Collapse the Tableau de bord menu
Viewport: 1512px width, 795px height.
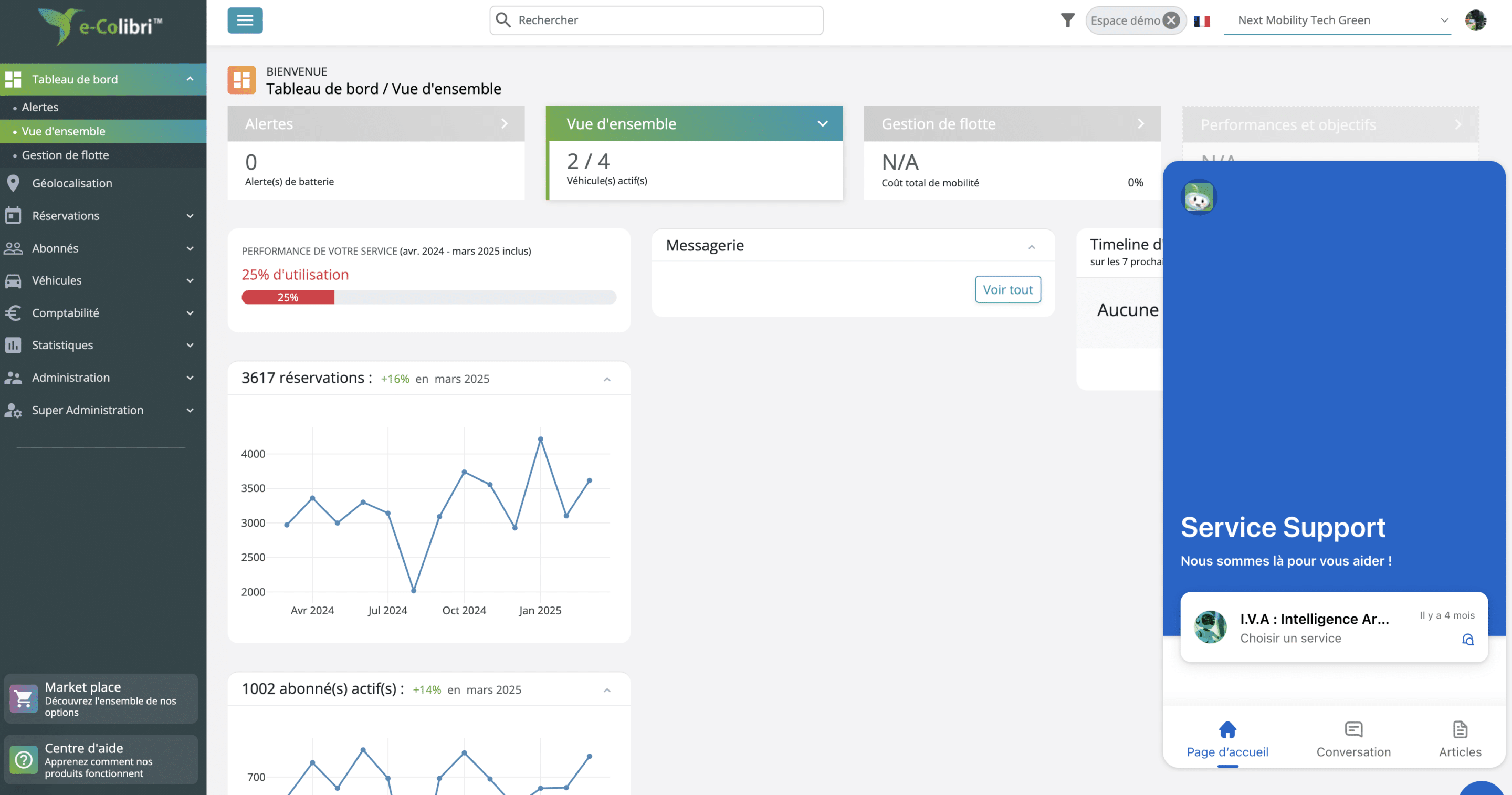(x=190, y=79)
